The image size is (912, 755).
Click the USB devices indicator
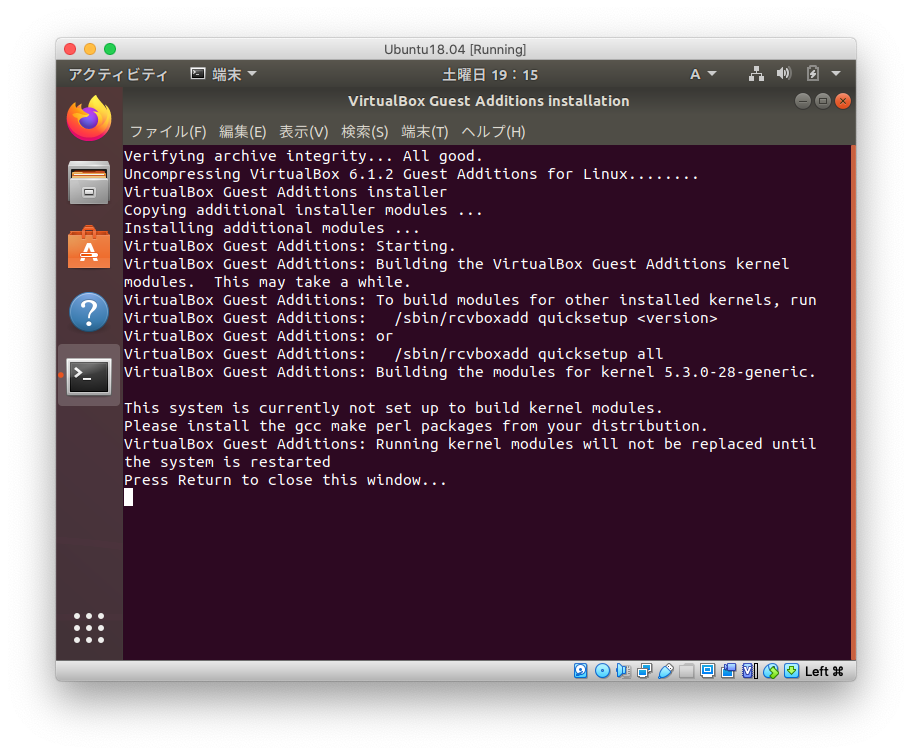[x=666, y=671]
